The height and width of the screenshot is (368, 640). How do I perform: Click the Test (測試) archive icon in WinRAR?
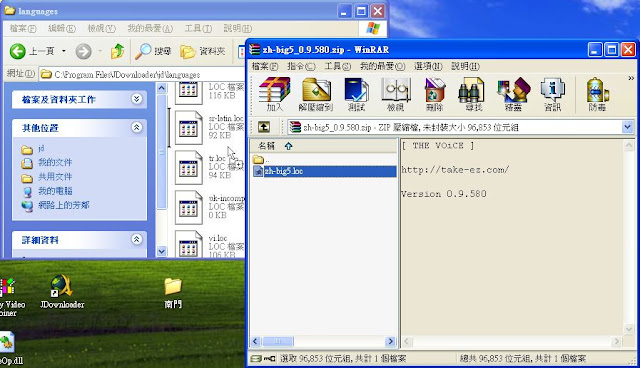(356, 95)
